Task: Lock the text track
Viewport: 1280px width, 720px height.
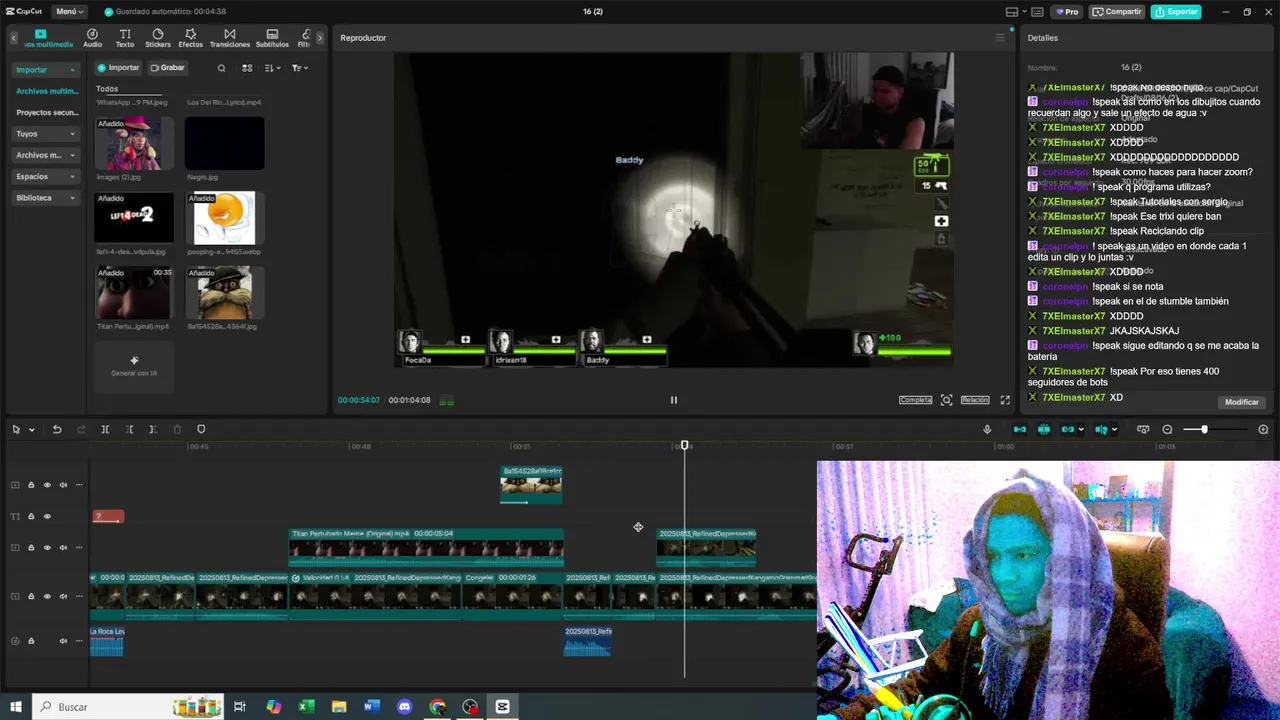Action: 31,517
